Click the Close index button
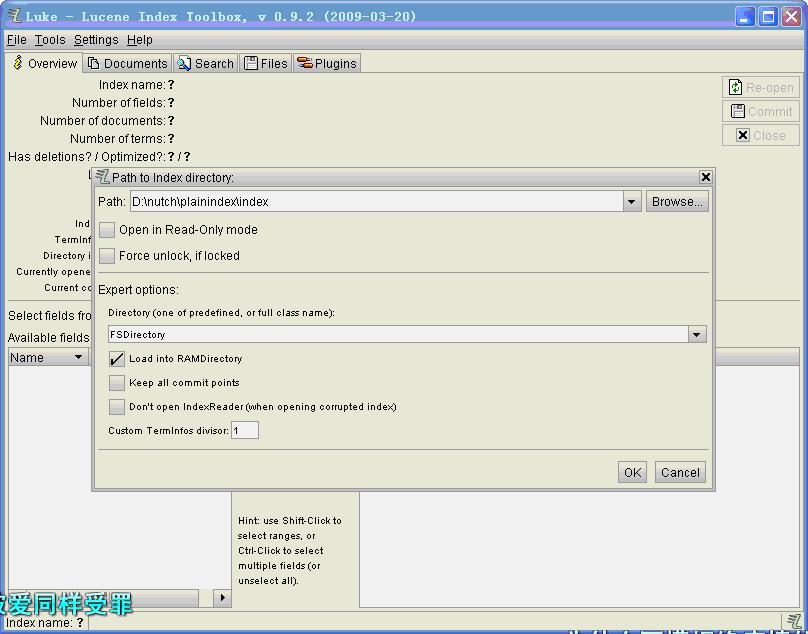This screenshot has width=808, height=634. point(761,135)
